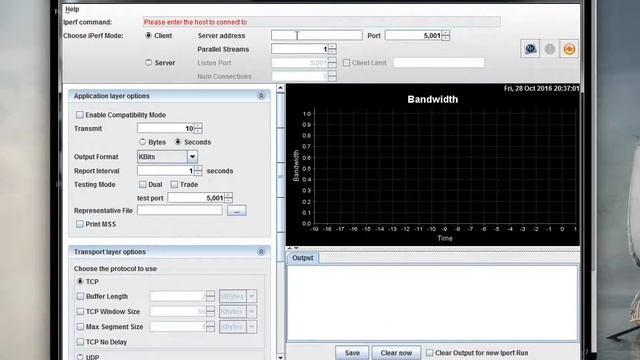Open the Output Format KBits dropdown
This screenshot has width=640, height=360.
coord(192,157)
